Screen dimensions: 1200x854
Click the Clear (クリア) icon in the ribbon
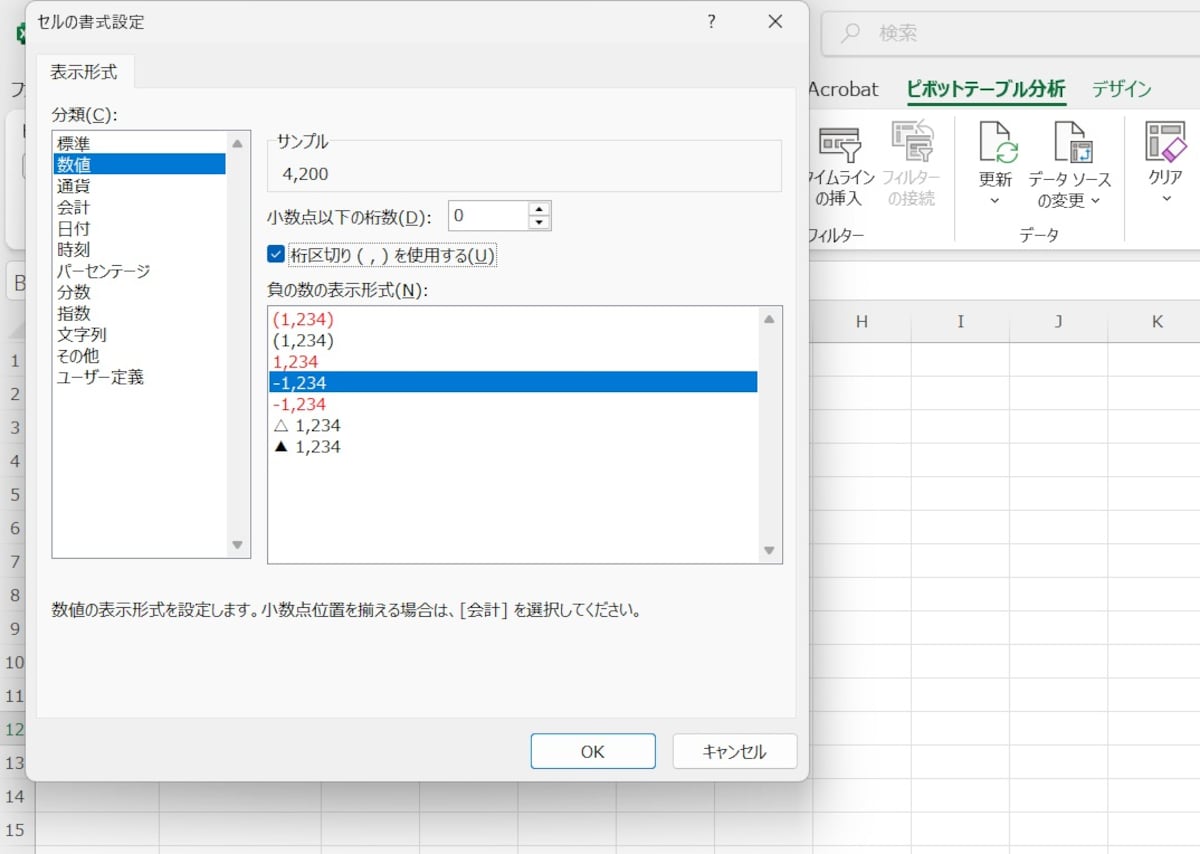coord(1165,144)
